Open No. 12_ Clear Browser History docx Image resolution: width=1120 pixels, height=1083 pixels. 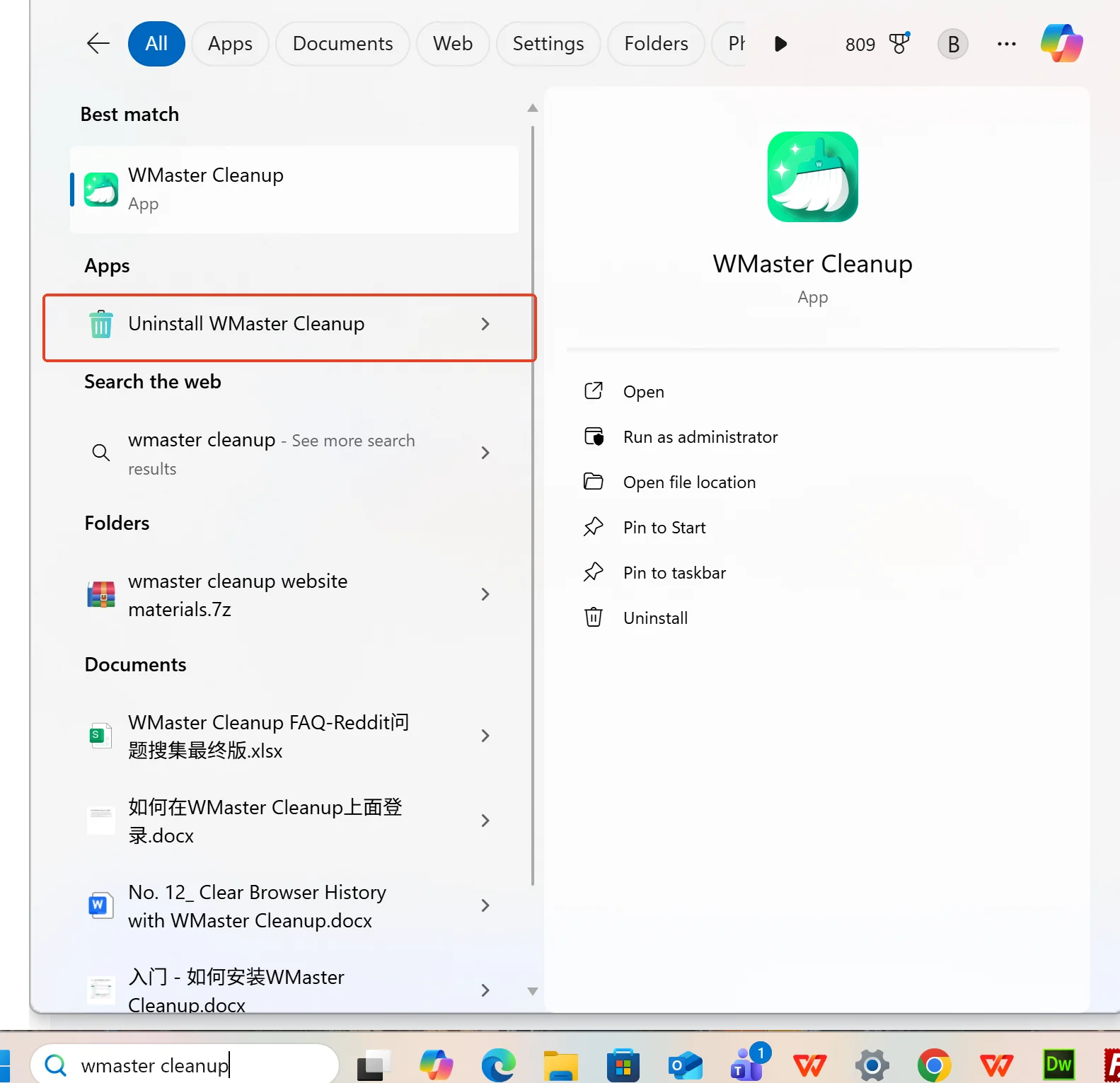(289, 905)
